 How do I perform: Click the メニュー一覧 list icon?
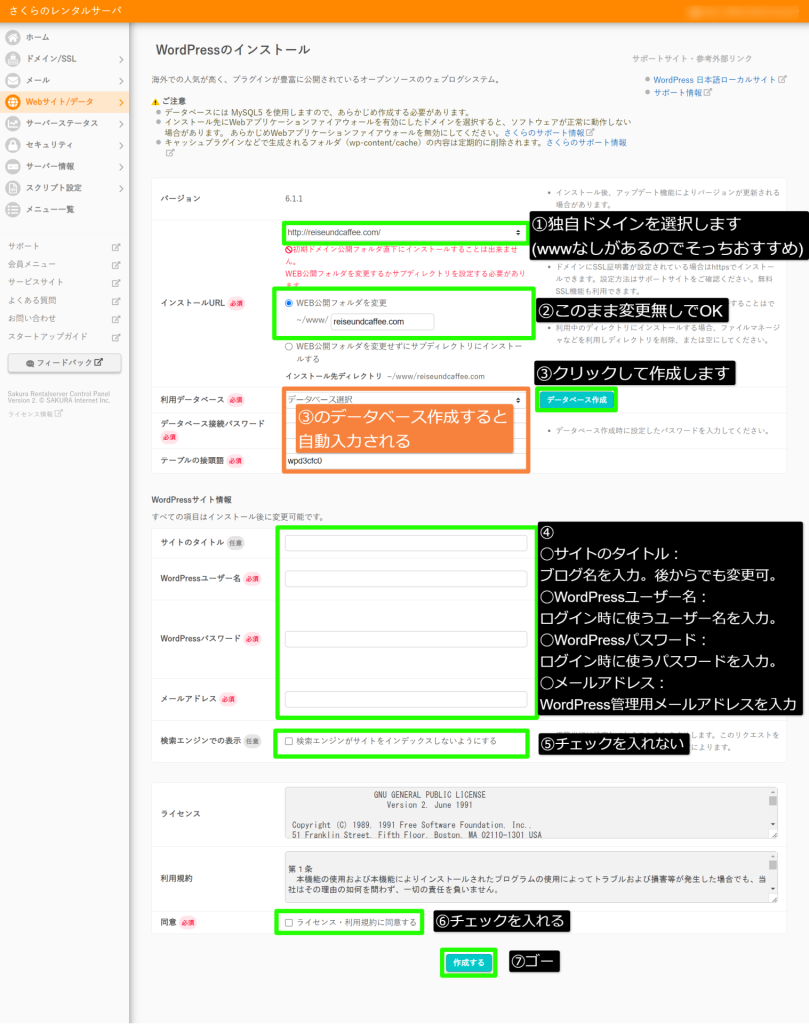[12, 210]
